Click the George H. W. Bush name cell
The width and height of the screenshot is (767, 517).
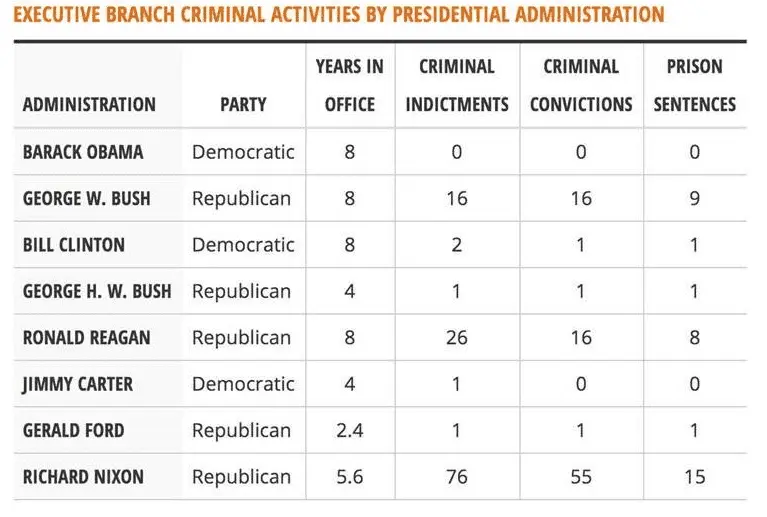pyautogui.click(x=97, y=291)
